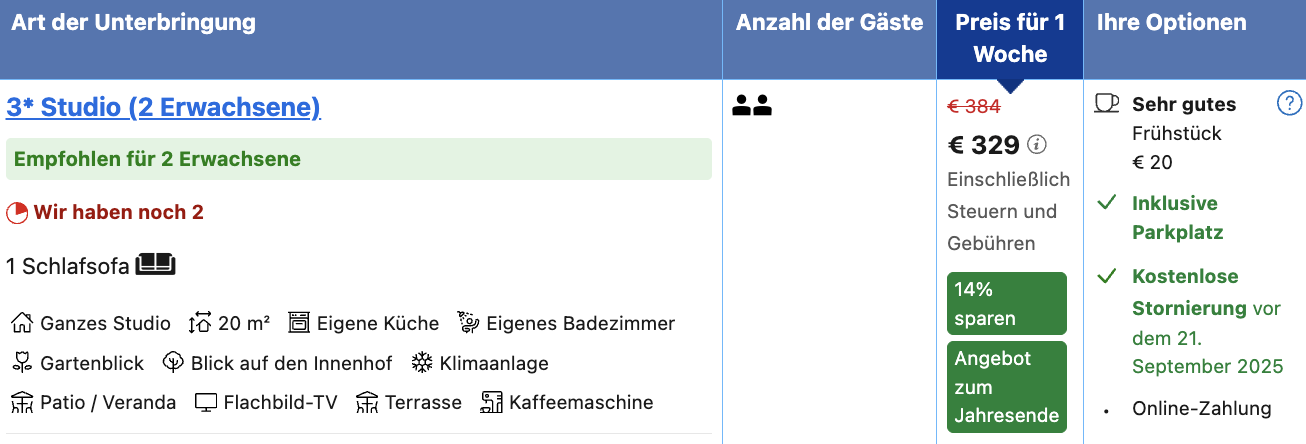The width and height of the screenshot is (1306, 444).
Task: Click the Klimaanlage snowflake icon
Action: click(x=422, y=363)
